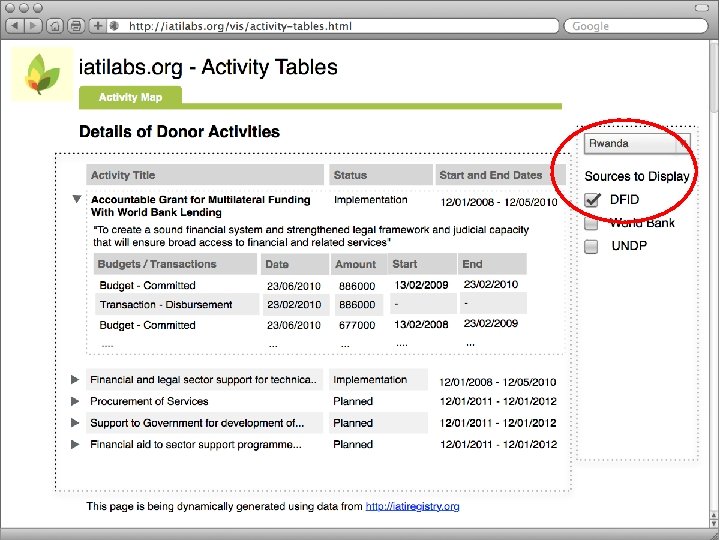This screenshot has height=540, width=720.
Task: Open the browser home page icon
Action: [x=55, y=26]
